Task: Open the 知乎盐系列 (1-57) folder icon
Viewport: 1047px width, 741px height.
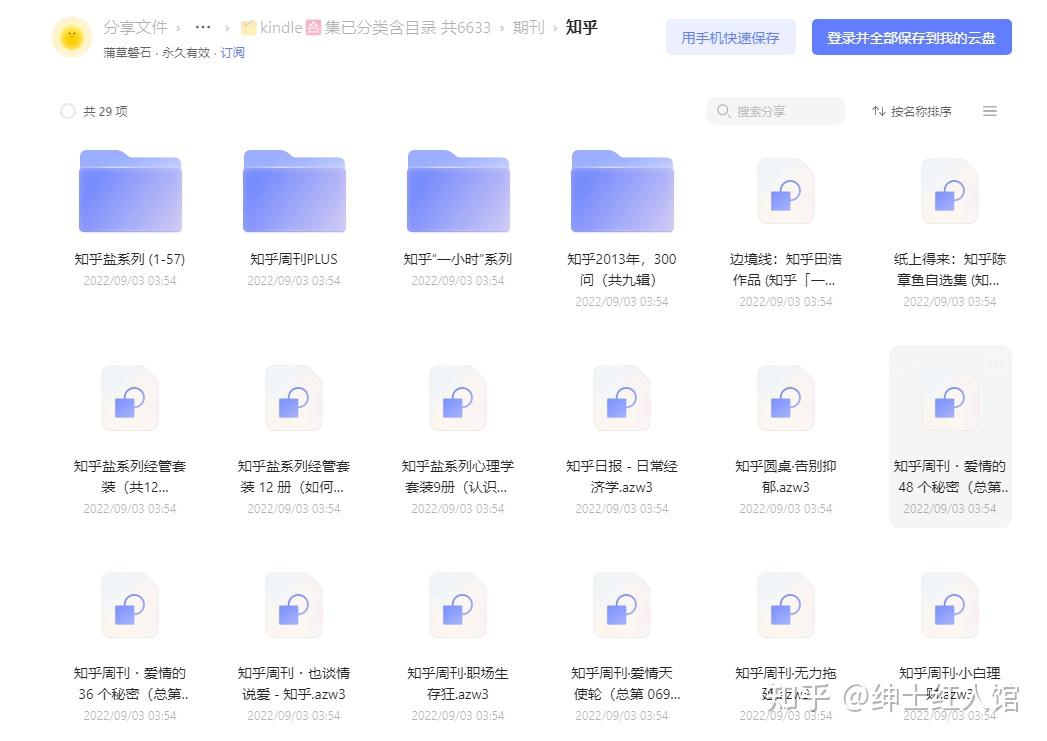Action: (x=130, y=191)
